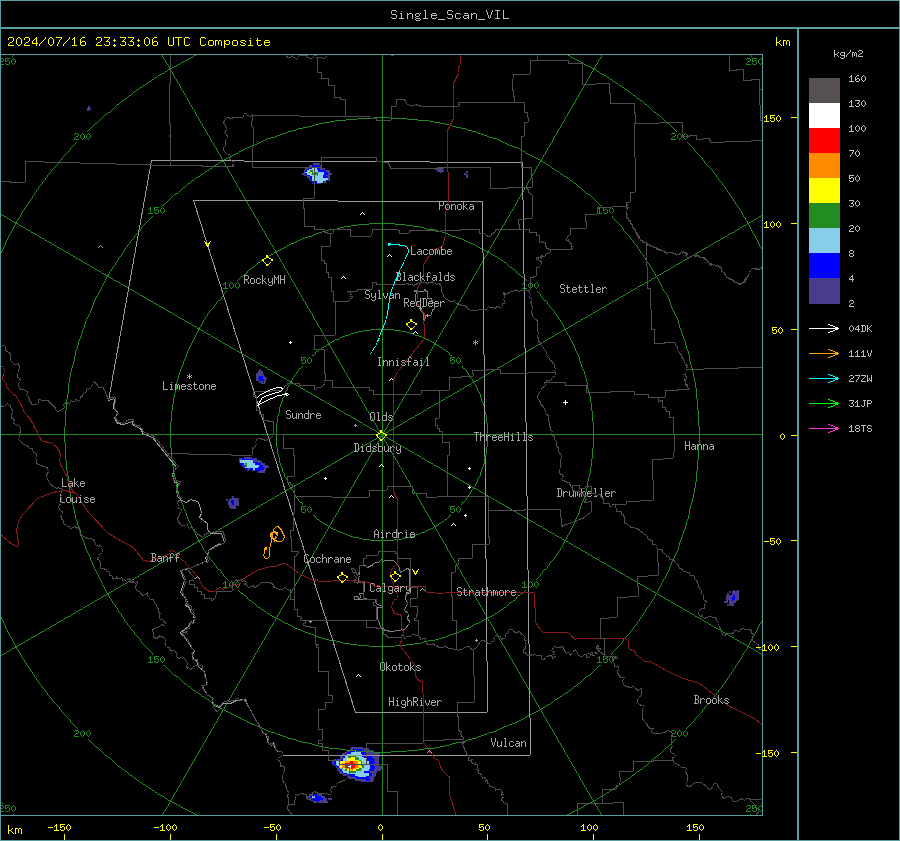Click the Stettler town label
This screenshot has height=841, width=900.
(583, 289)
